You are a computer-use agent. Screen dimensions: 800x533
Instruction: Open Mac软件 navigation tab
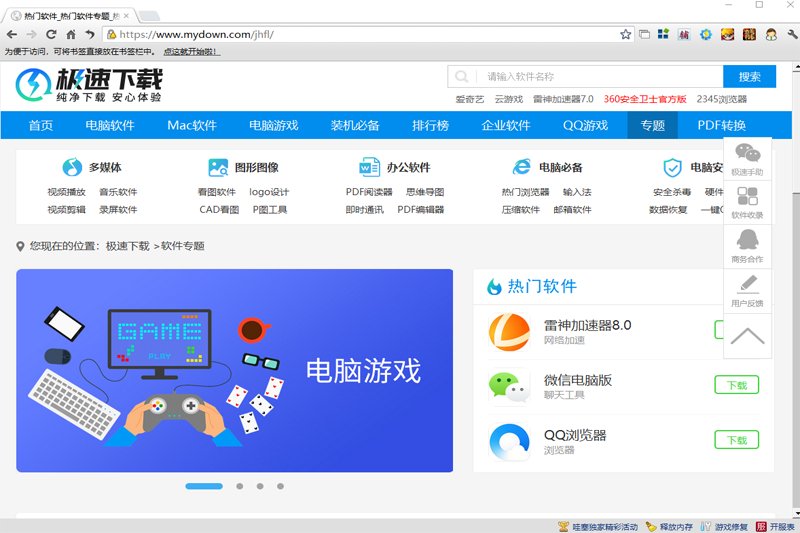[192, 125]
